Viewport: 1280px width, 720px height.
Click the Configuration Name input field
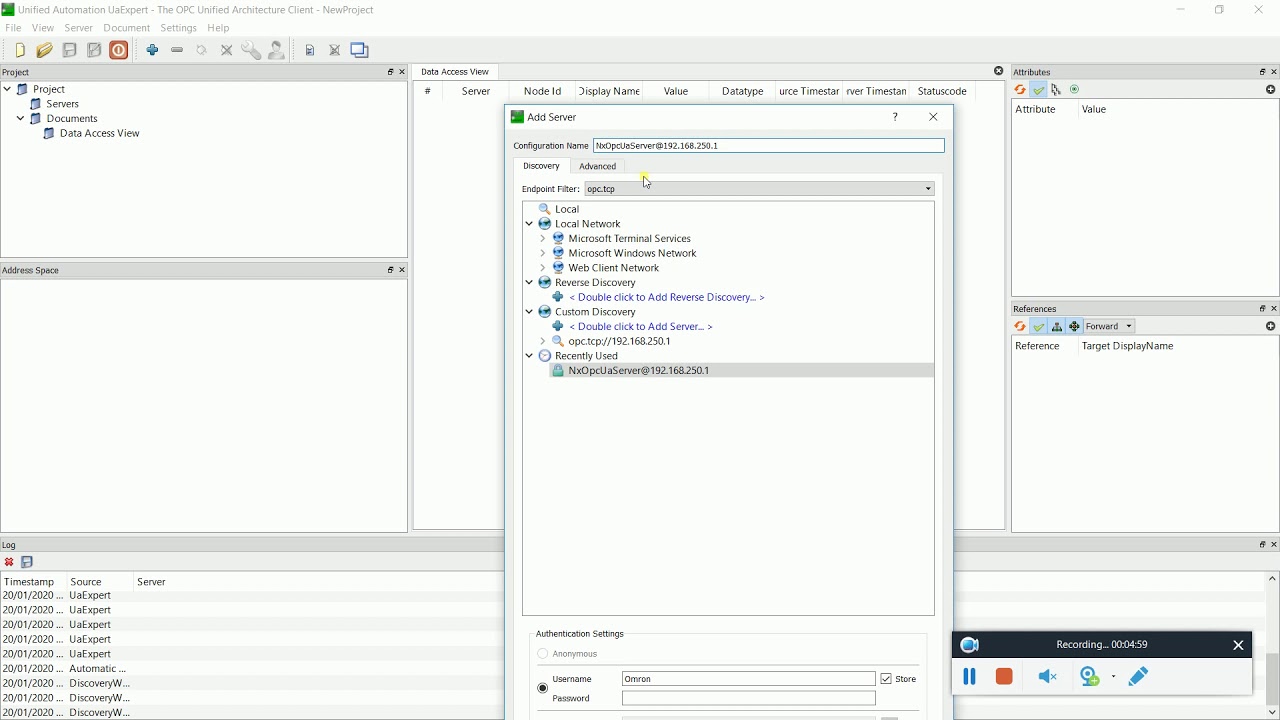click(x=769, y=146)
